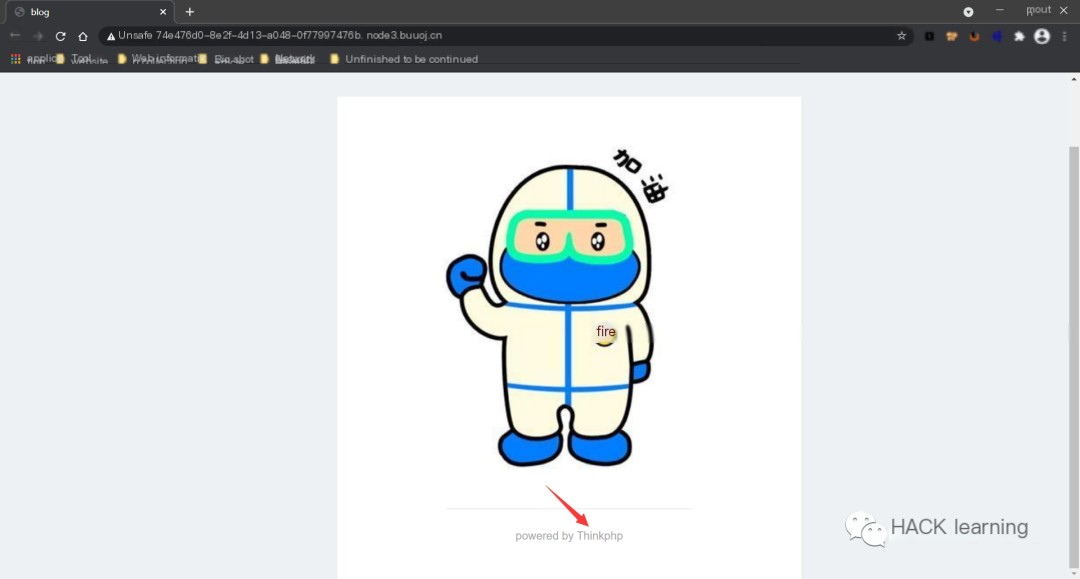Viewport: 1080px width, 579px height.
Task: Click the powered by Thinkphp text
Action: (x=569, y=536)
